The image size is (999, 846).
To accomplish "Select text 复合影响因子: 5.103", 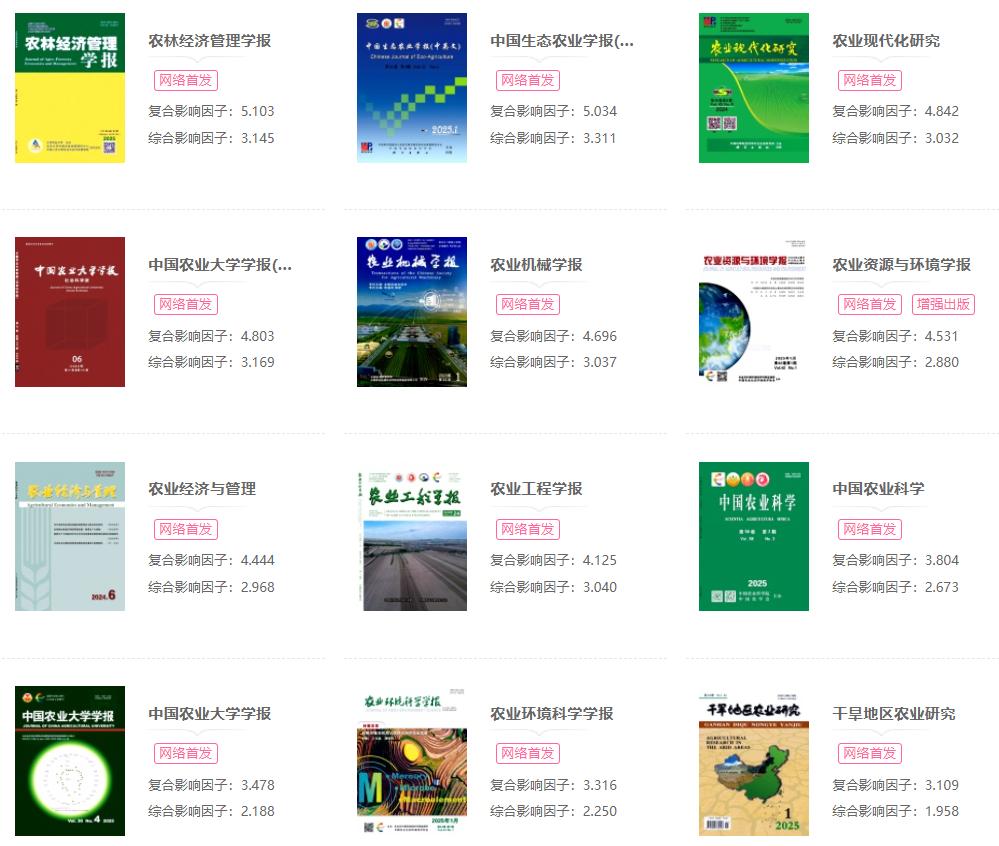I will (211, 111).
